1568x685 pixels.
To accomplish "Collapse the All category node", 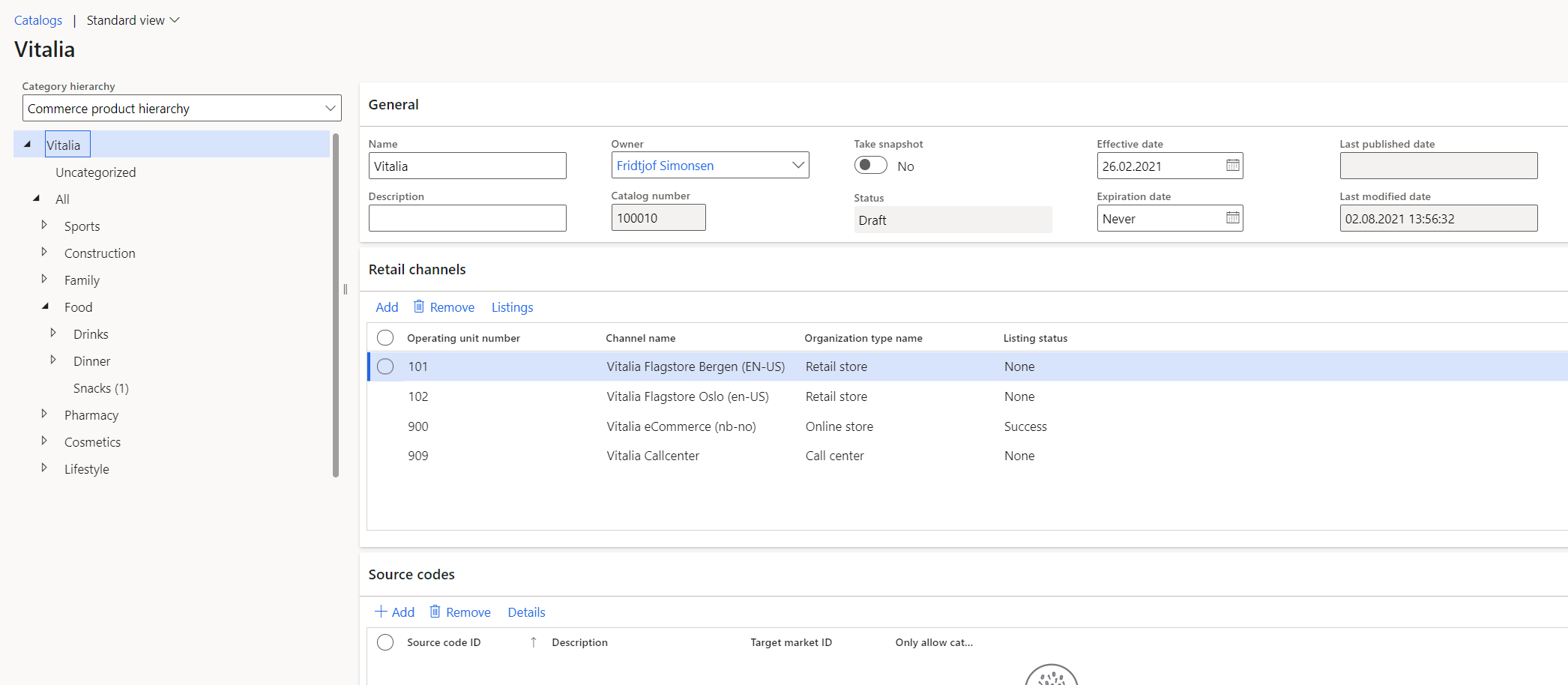I will [x=37, y=199].
